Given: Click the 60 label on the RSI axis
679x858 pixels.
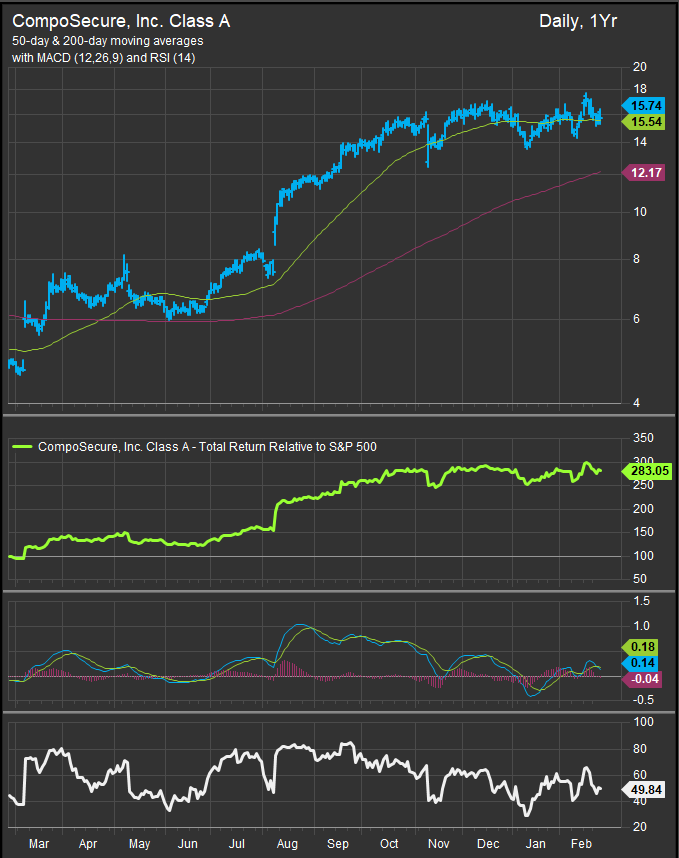Looking at the screenshot, I should 640,775.
